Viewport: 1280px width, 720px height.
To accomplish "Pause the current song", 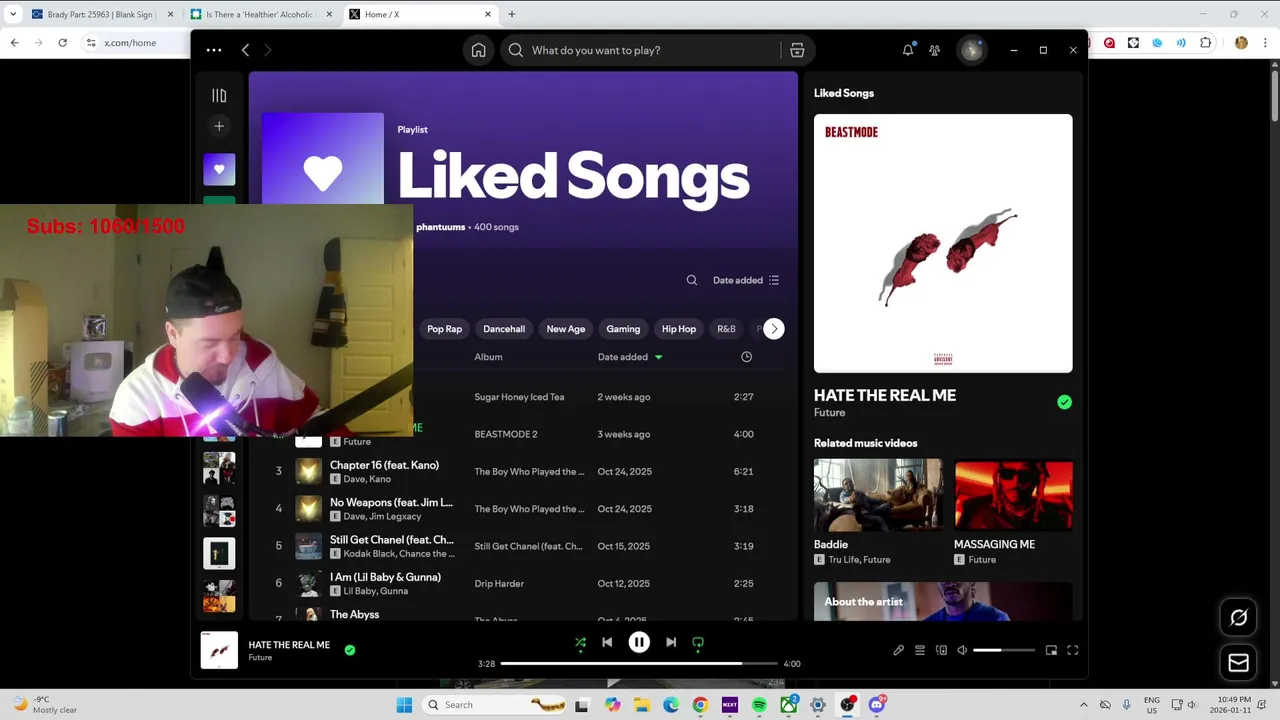I will [x=639, y=643].
